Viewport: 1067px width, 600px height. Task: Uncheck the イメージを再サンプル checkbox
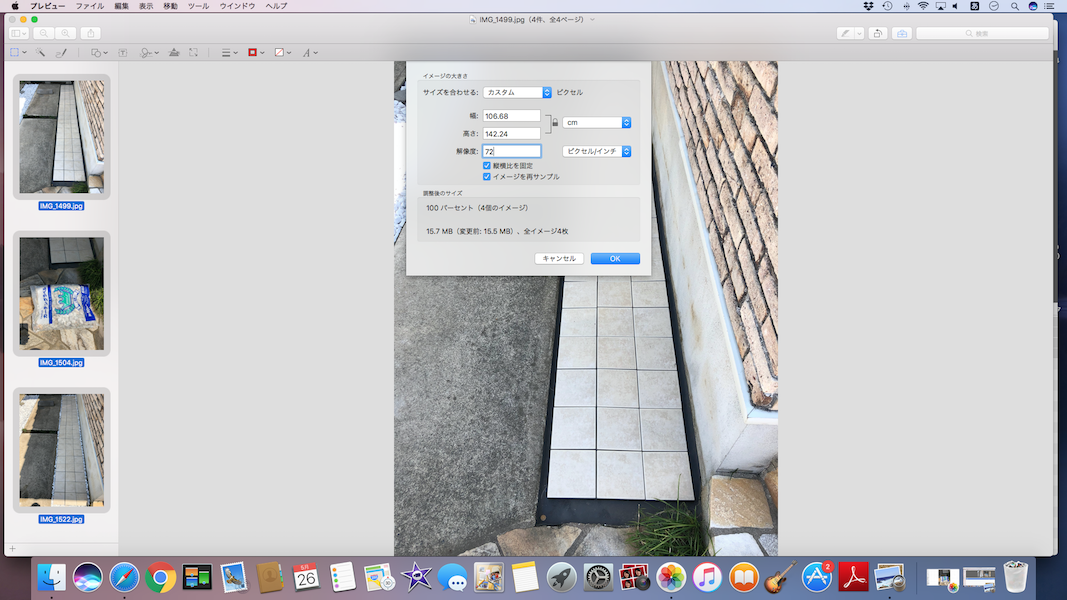coord(487,176)
